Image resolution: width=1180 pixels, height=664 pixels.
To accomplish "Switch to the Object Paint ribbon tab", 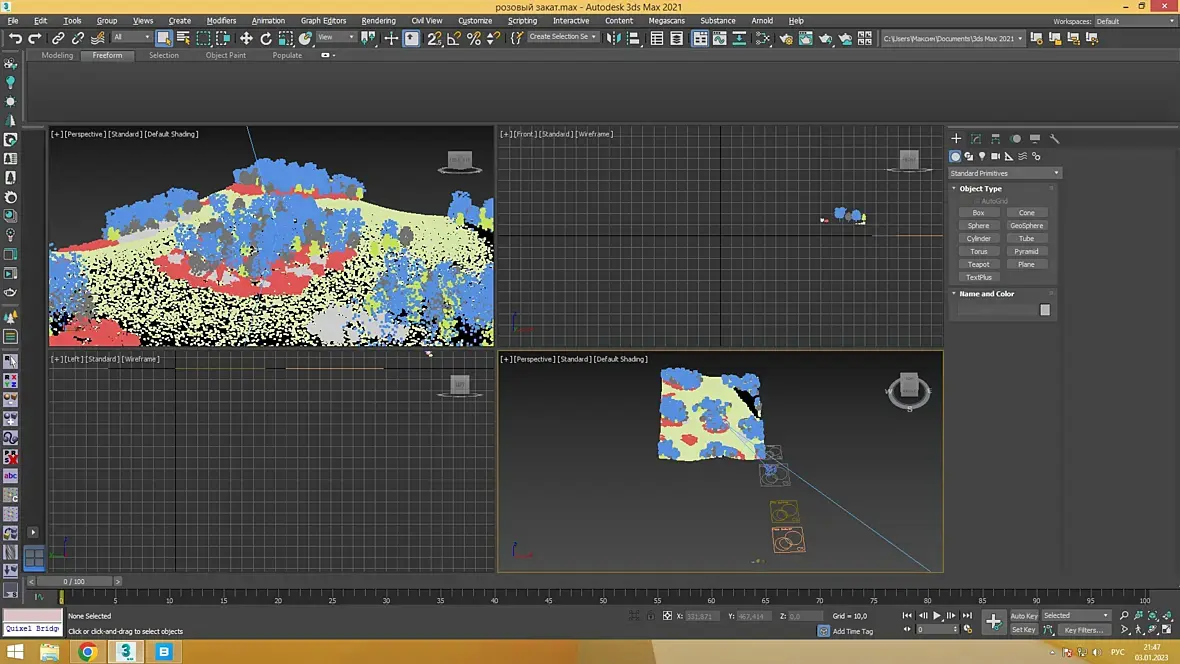I will coord(225,55).
